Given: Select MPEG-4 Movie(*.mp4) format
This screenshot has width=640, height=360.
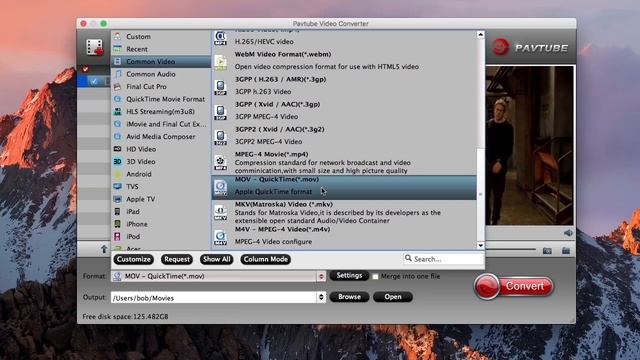Looking at the screenshot, I should tap(344, 162).
